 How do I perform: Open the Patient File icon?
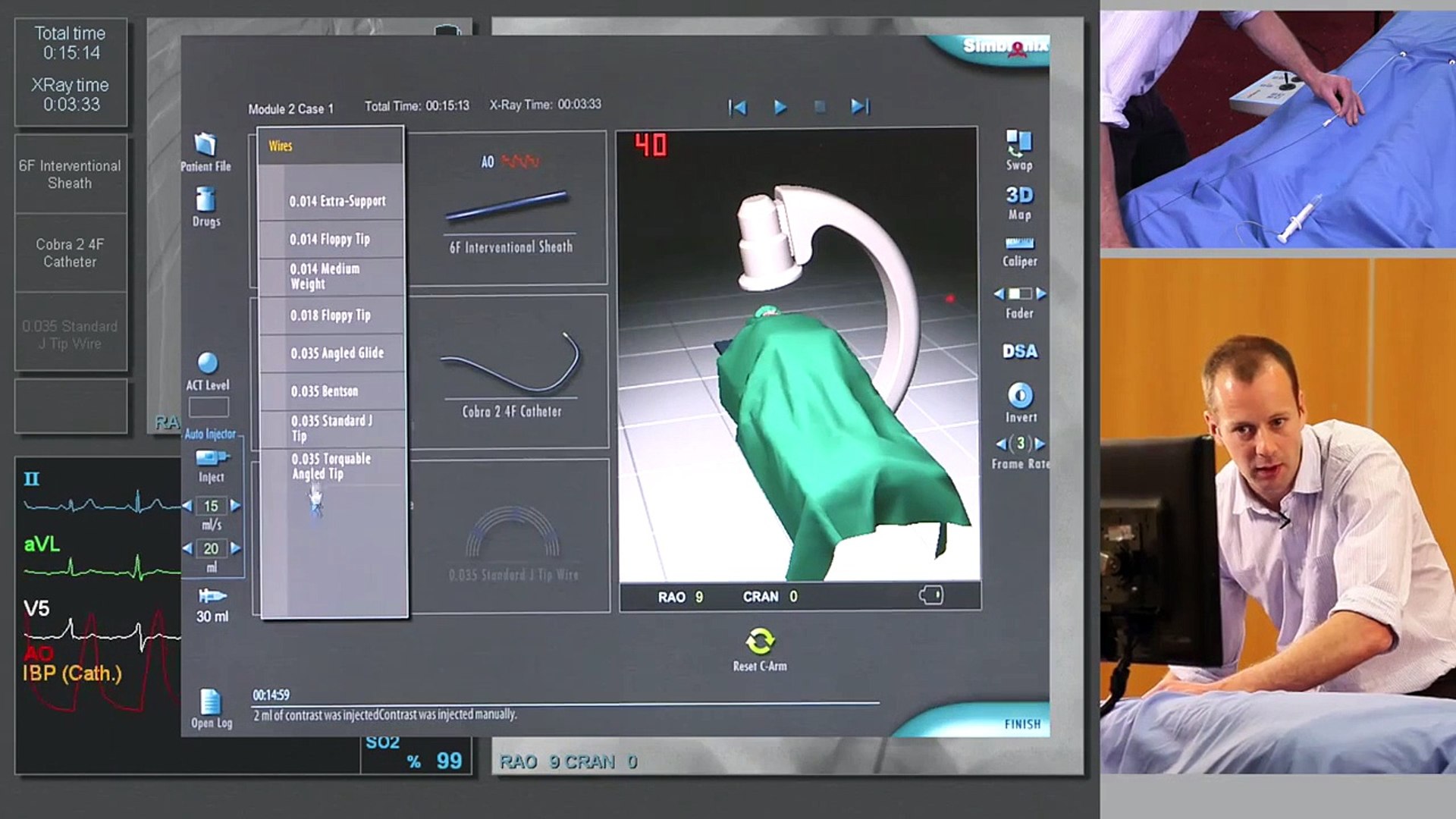coord(206,144)
